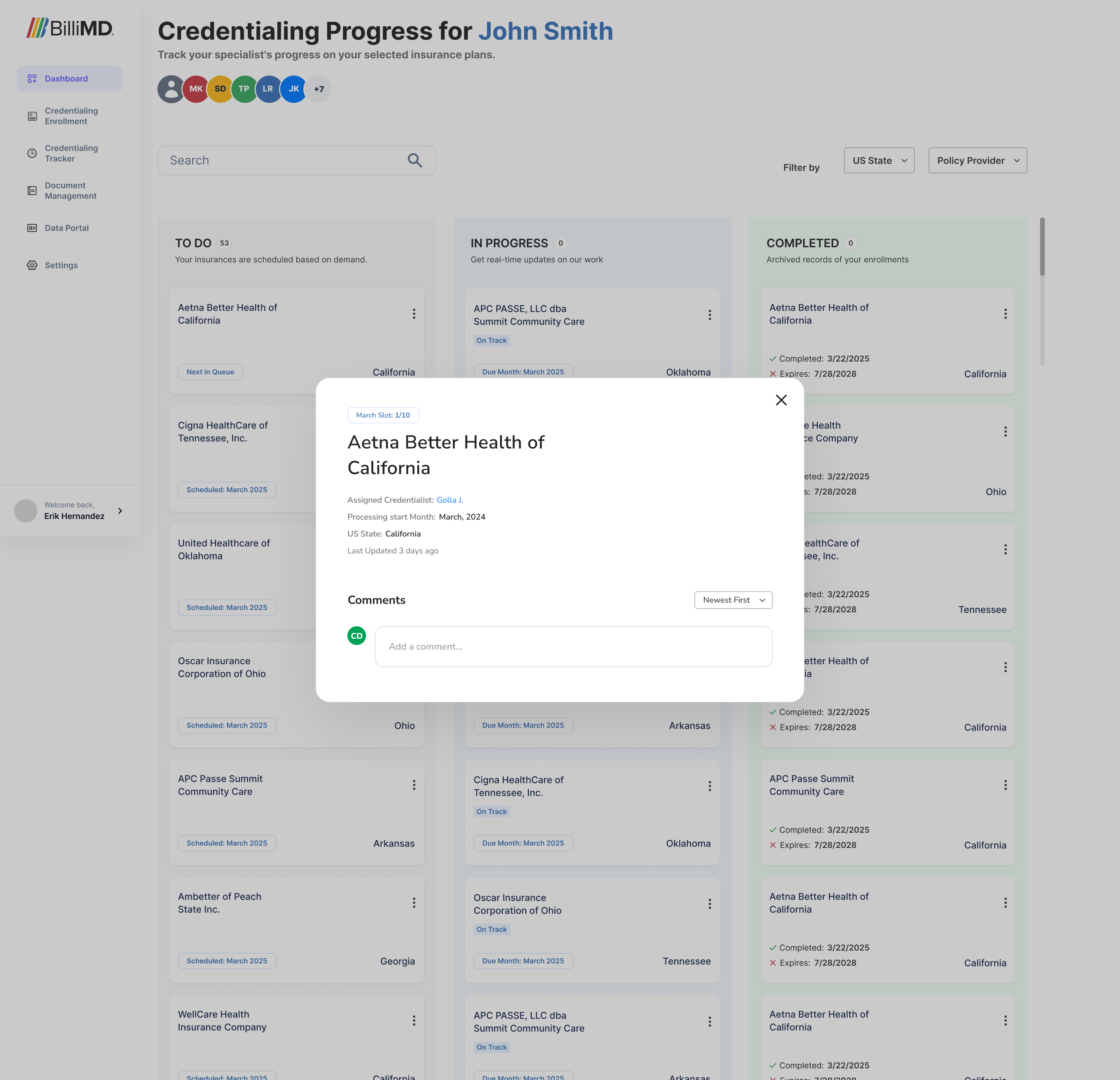The image size is (1120, 1080).
Task: Open the US State filter dropdown
Action: click(879, 161)
